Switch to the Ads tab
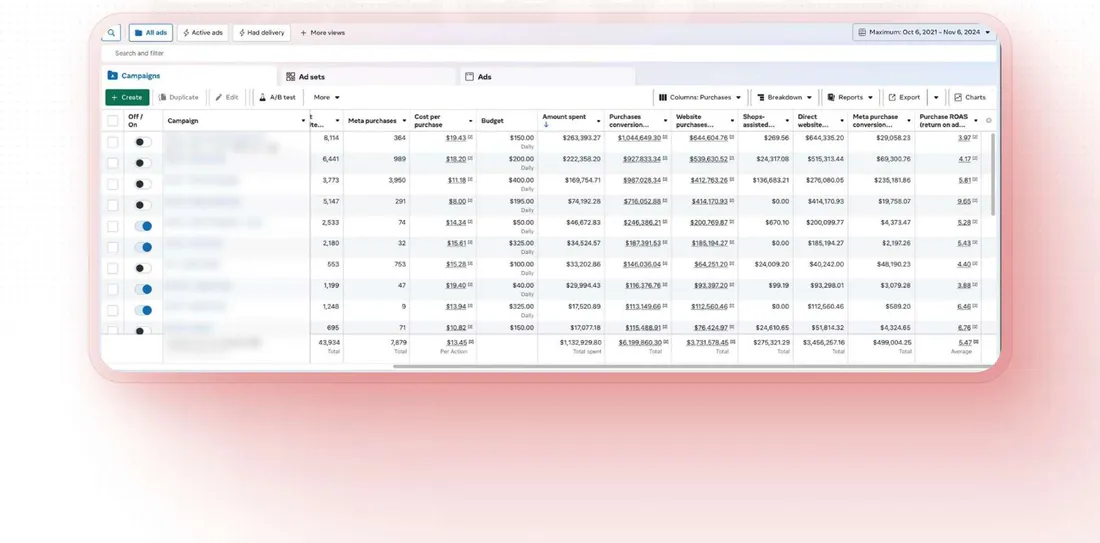1100x543 pixels. (x=547, y=76)
